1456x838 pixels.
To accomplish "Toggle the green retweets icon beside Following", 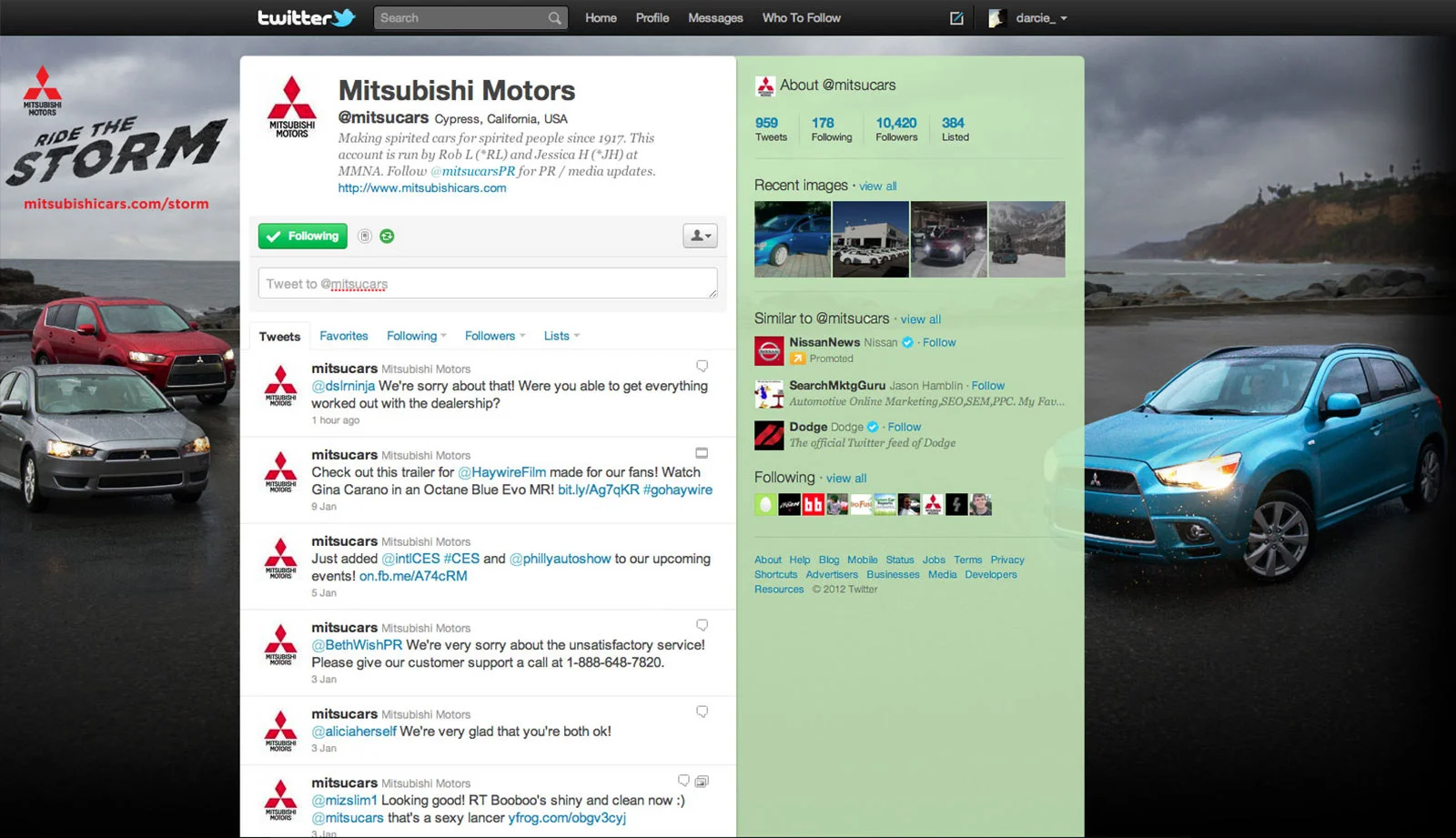I will point(387,236).
